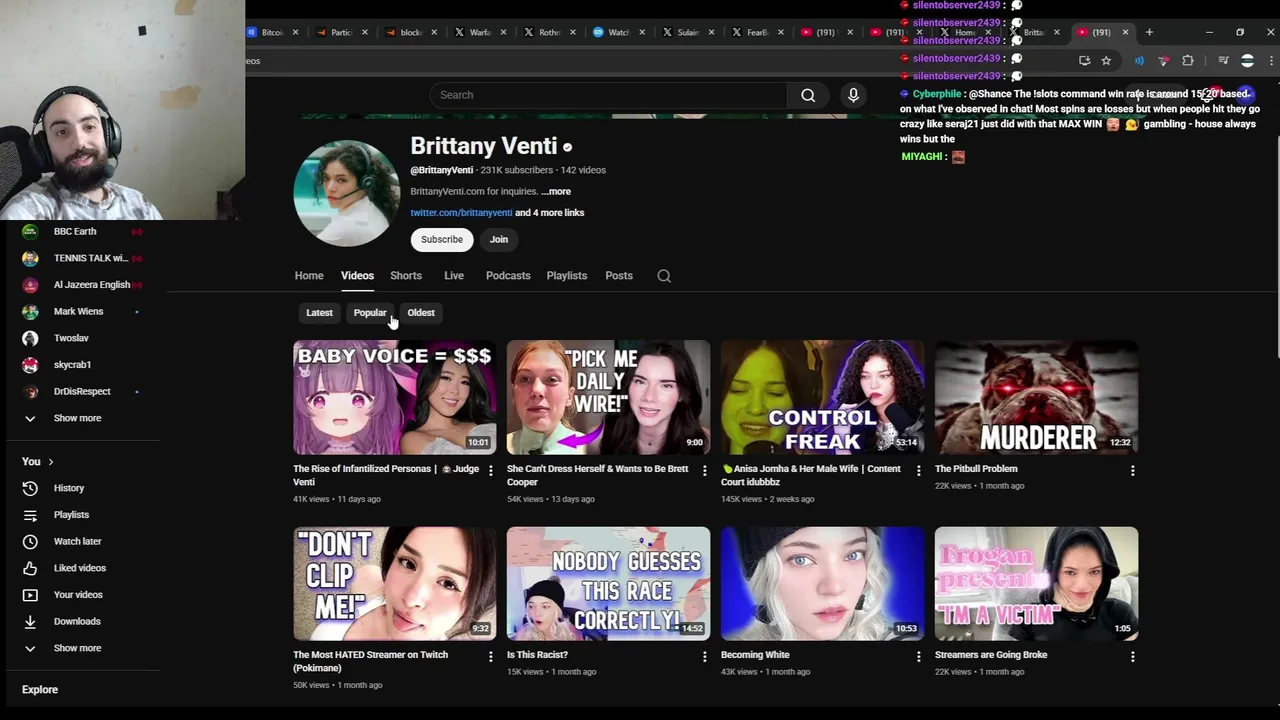Open options menu for The Pitbull Problem
Viewport: 1280px width, 720px height.
[x=1132, y=470]
